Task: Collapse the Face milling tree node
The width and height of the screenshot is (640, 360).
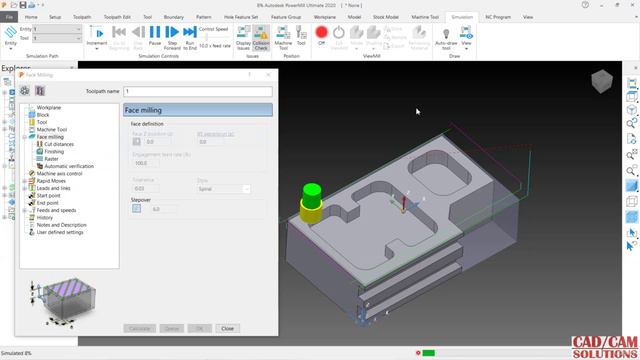Action: 24,137
